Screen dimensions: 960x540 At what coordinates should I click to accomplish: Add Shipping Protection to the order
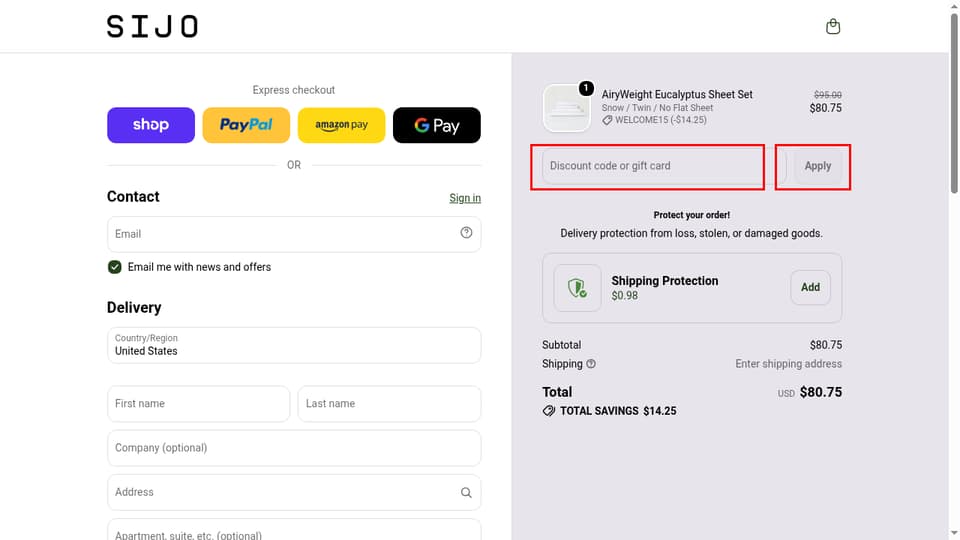click(810, 287)
